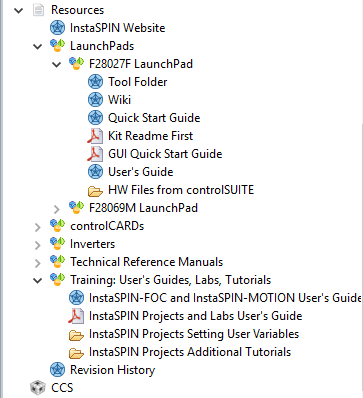Click the web icon beside Tool Folder
The image size is (363, 398).
pyautogui.click(x=95, y=82)
